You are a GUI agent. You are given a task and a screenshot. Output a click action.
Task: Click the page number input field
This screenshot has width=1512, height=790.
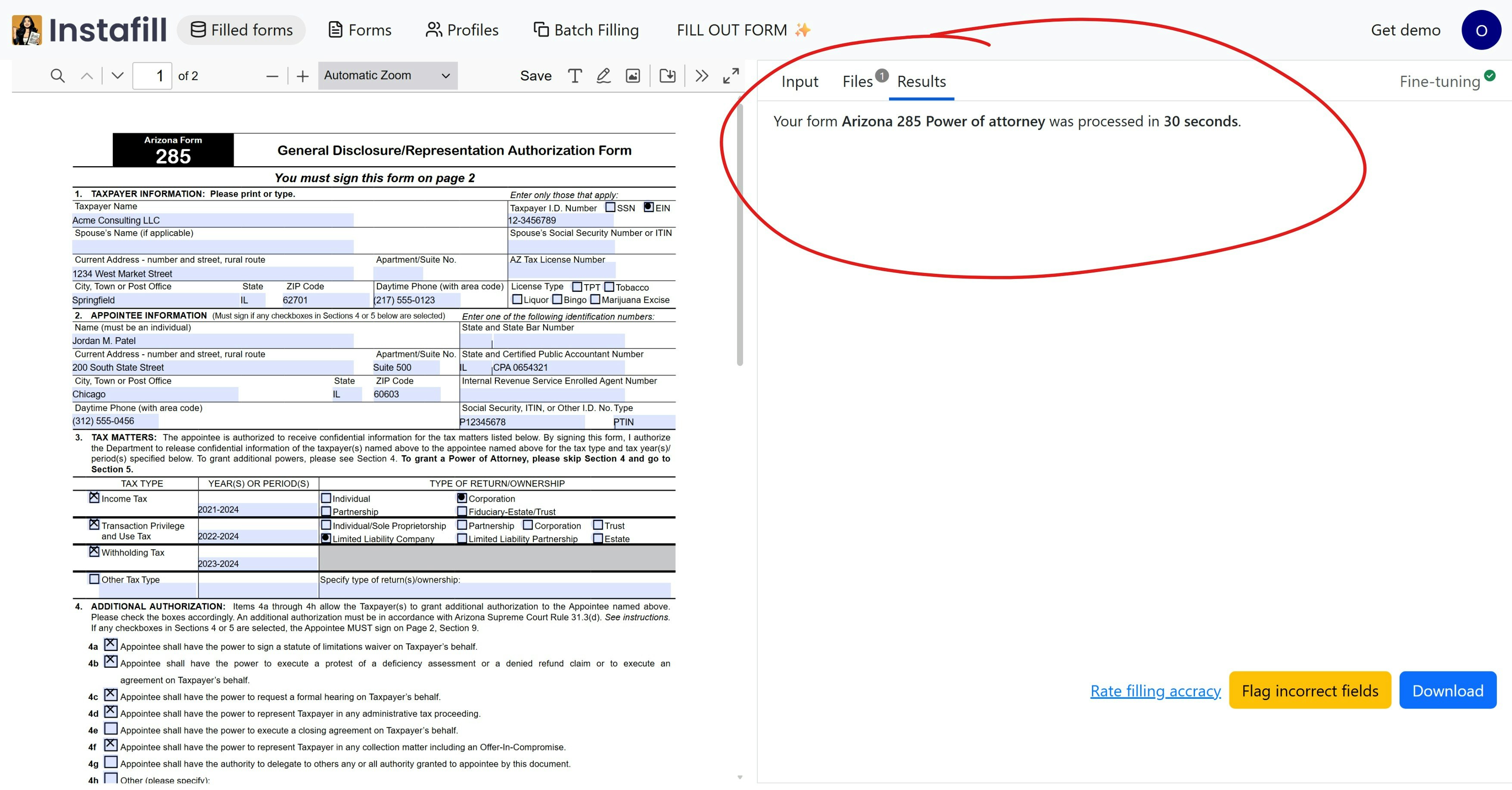click(152, 75)
